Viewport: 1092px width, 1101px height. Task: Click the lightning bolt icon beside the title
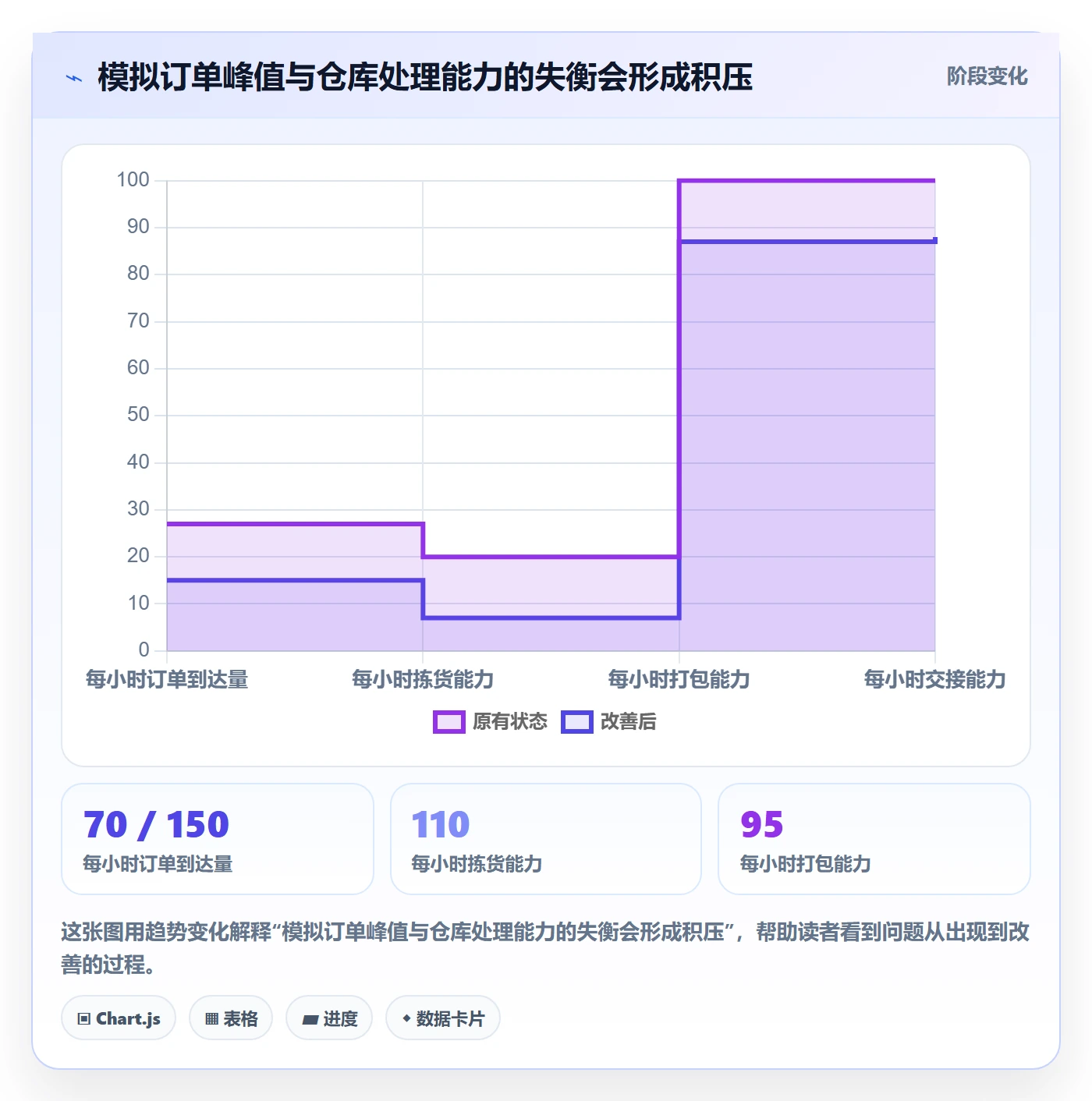[74, 78]
